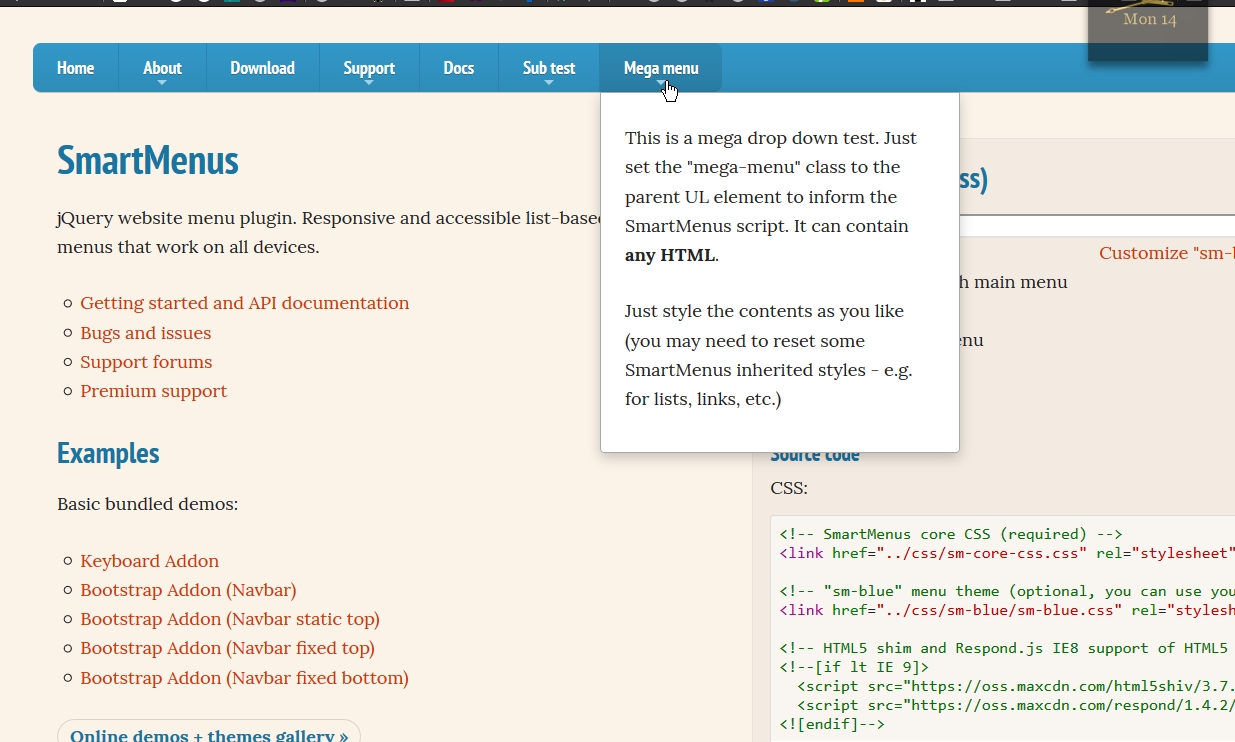This screenshot has height=742, width=1235.
Task: Select the Home menu item
Action: (75, 67)
